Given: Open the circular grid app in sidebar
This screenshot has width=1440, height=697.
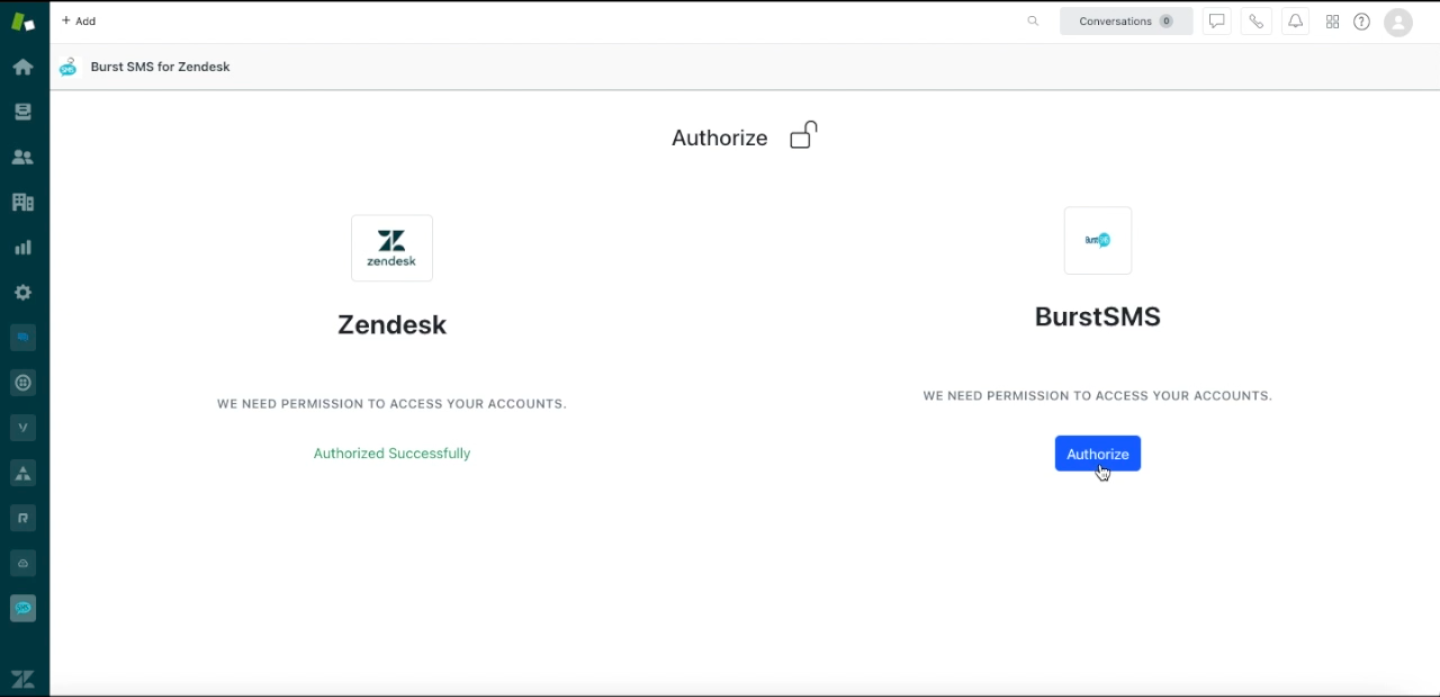Looking at the screenshot, I should (x=23, y=382).
